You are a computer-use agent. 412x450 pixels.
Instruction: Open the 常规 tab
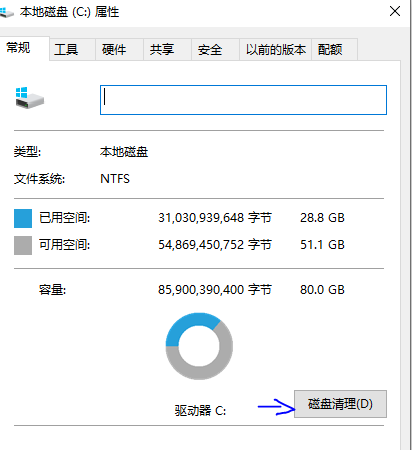[18, 48]
